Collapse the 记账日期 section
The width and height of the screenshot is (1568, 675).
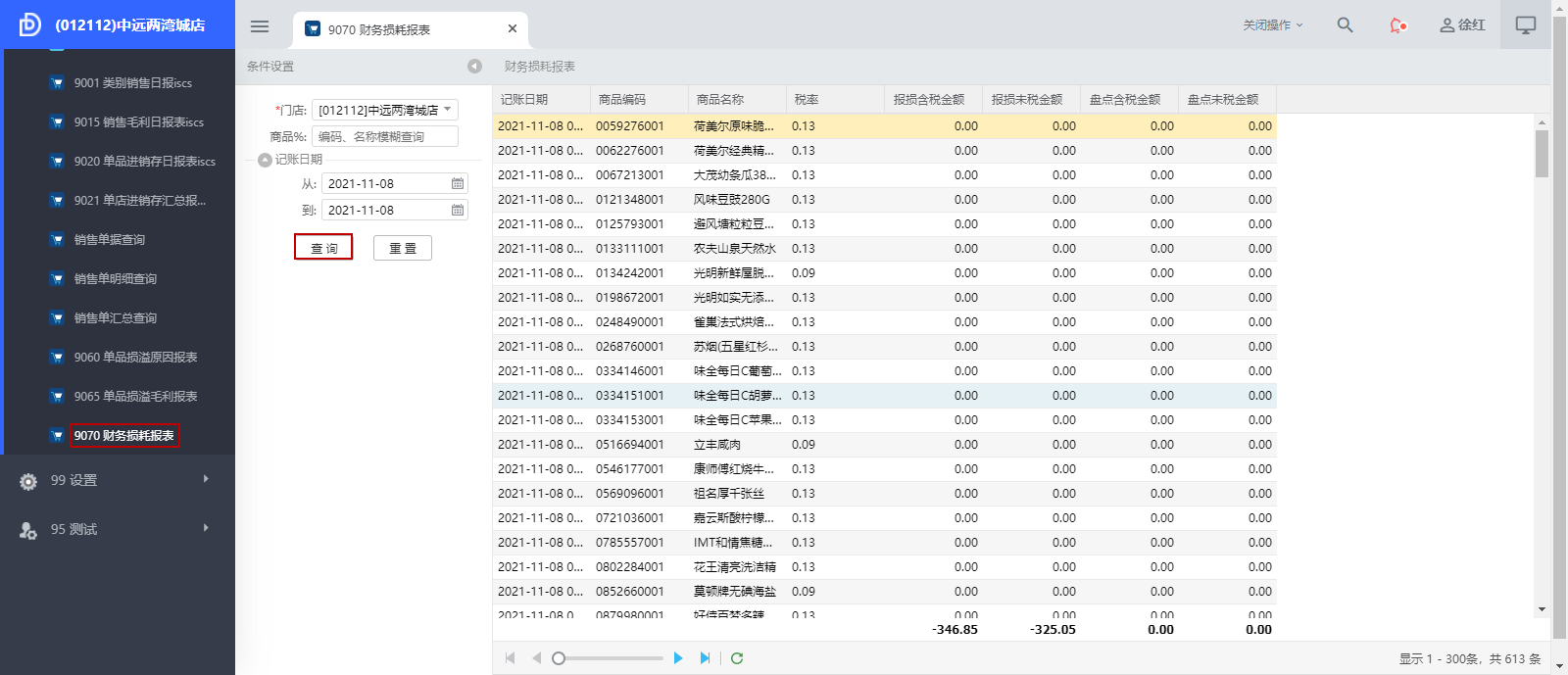coord(265,160)
